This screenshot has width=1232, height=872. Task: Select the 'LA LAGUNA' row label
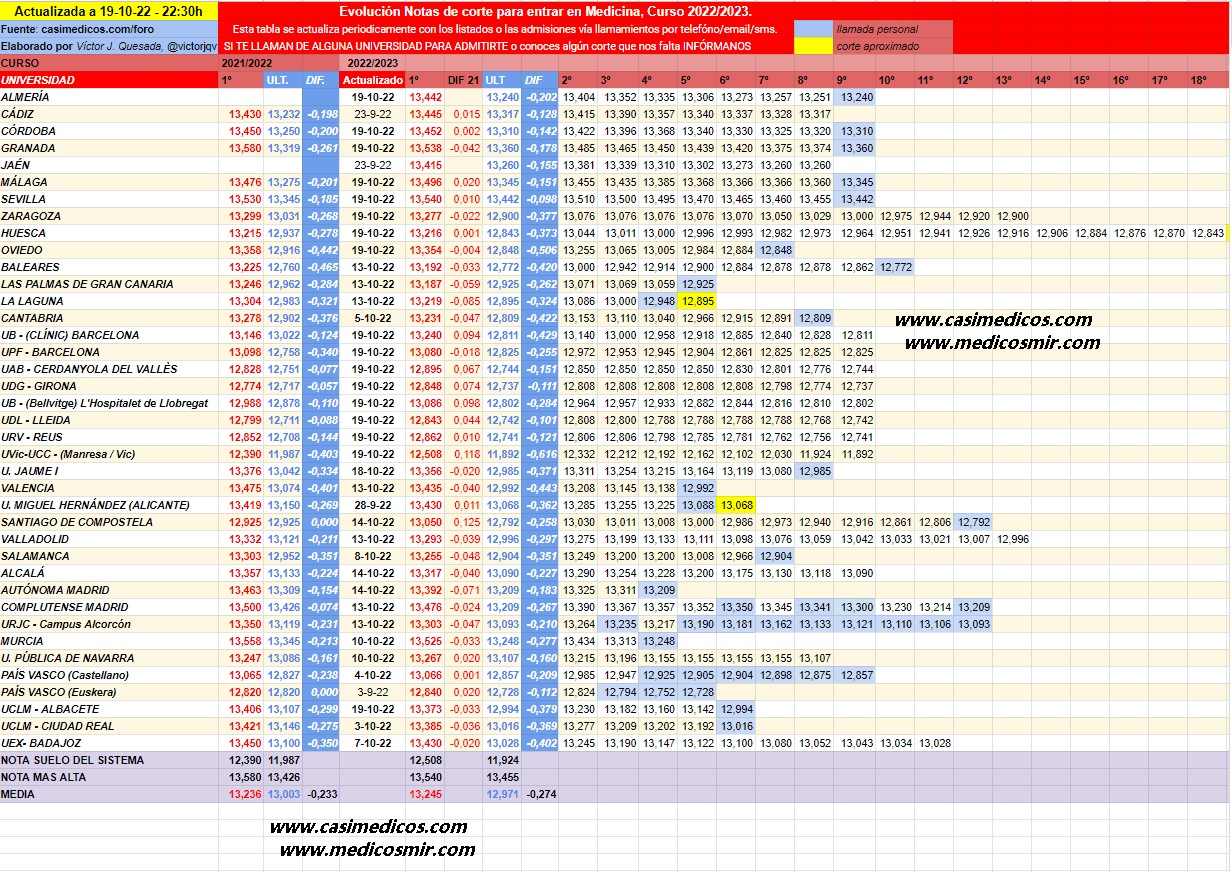tap(109, 301)
